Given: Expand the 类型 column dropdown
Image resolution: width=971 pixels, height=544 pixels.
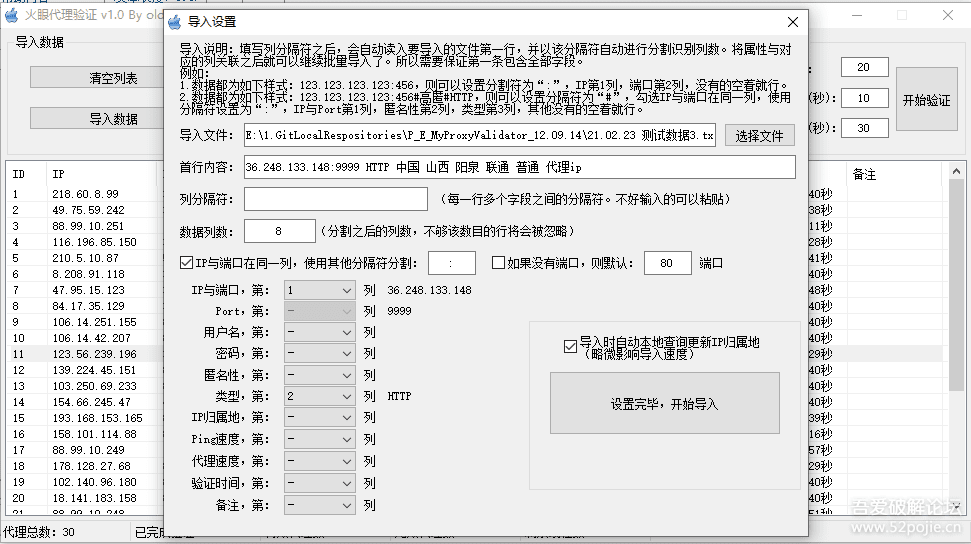Looking at the screenshot, I should [320, 397].
